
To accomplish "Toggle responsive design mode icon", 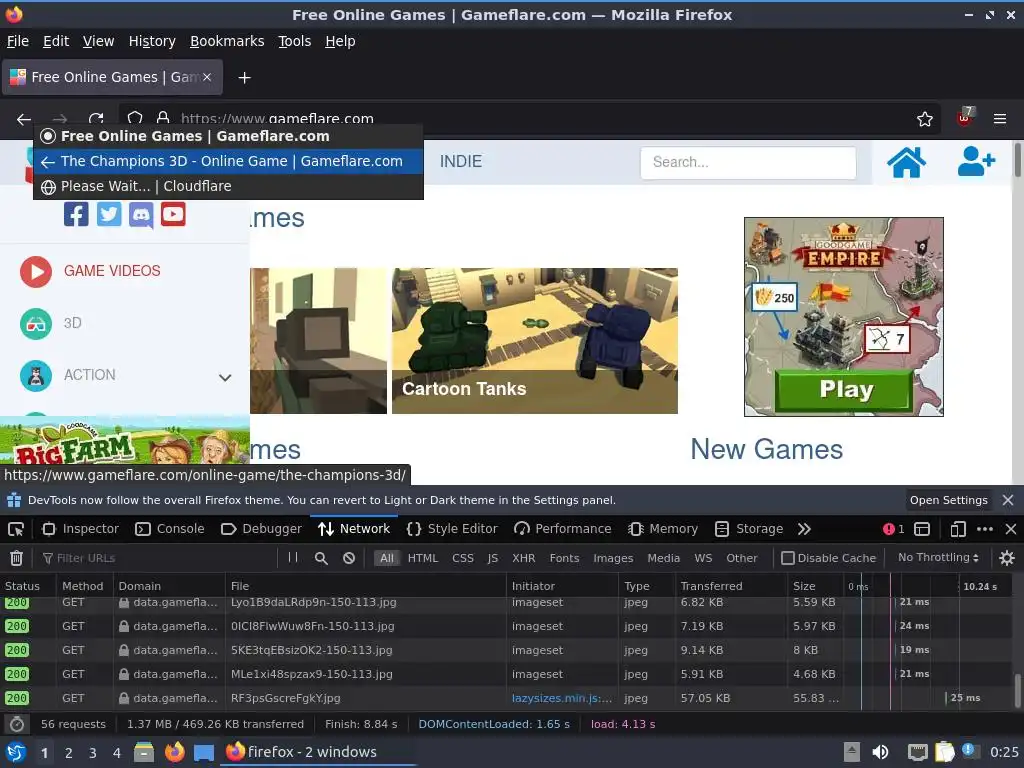I will point(958,529).
